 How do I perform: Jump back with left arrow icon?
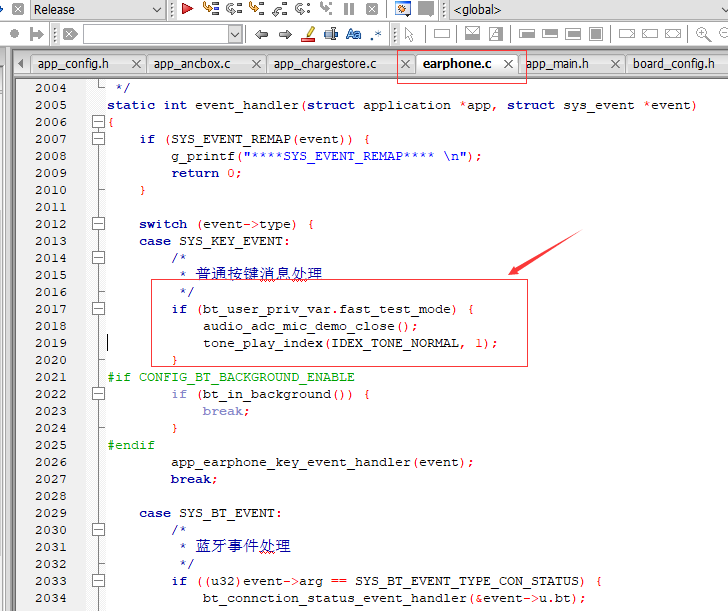(261, 34)
